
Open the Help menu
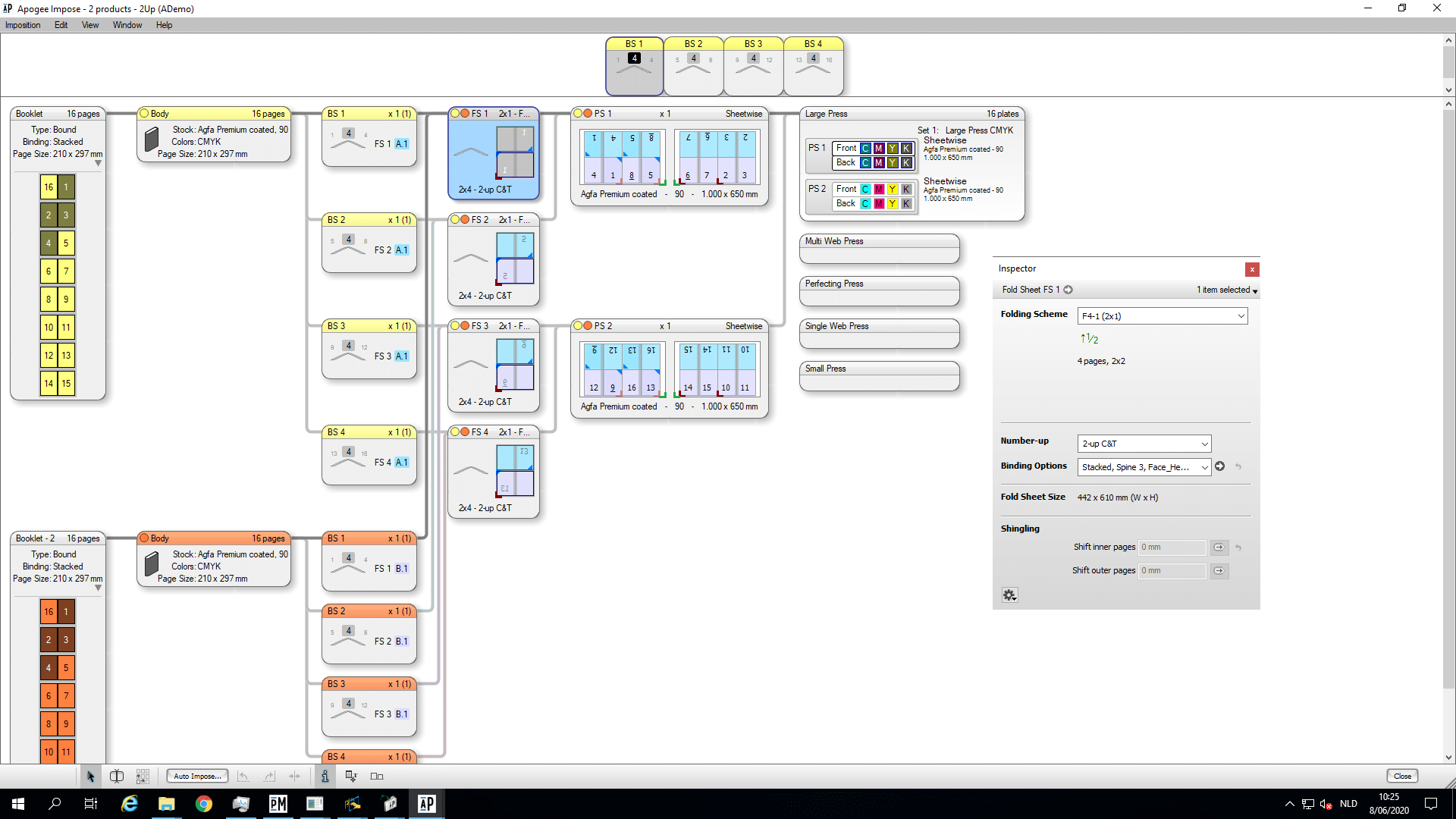pyautogui.click(x=164, y=25)
